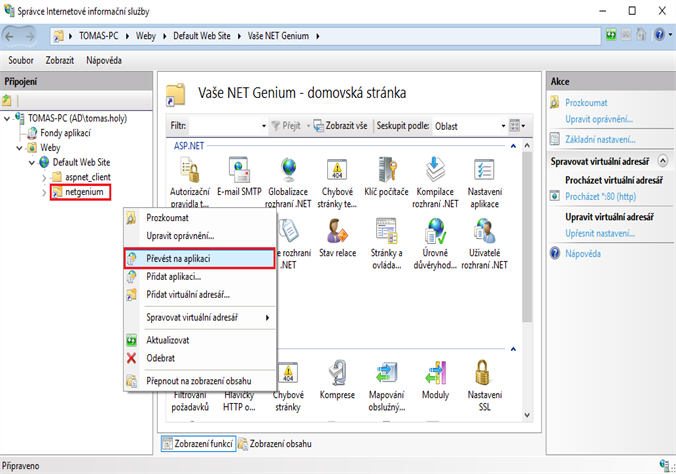Open the Stav relace icon
676x474 pixels.
[337, 231]
